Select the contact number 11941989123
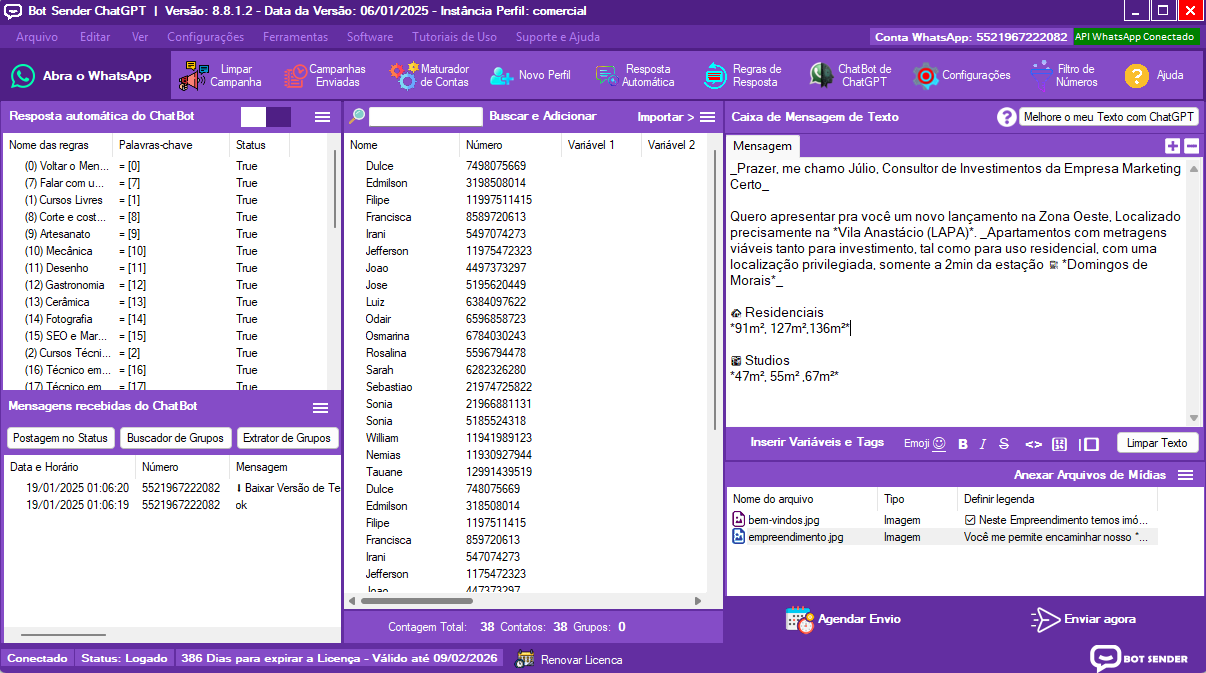This screenshot has width=1206, height=673. (499, 438)
